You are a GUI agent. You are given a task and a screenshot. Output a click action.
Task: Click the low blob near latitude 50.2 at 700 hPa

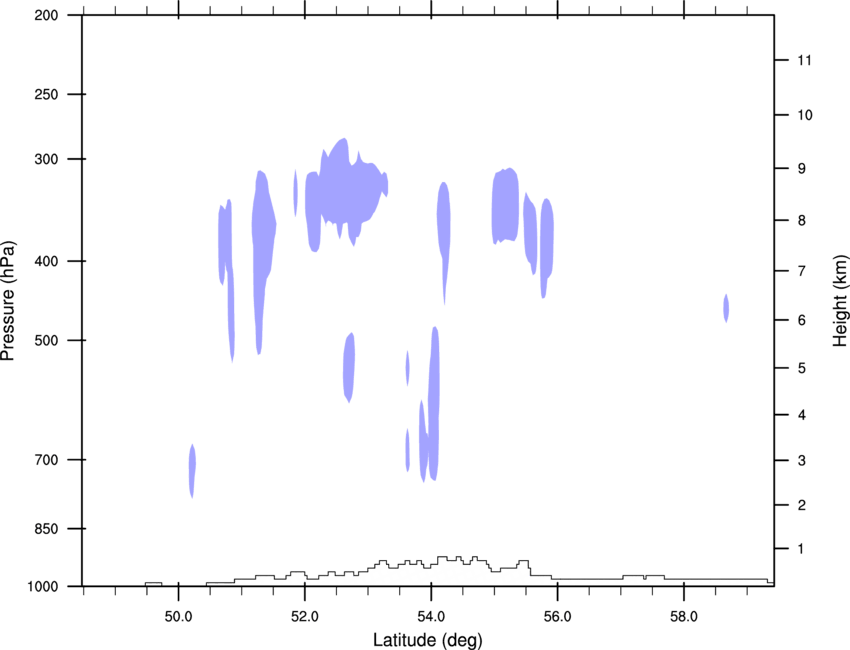(x=192, y=471)
